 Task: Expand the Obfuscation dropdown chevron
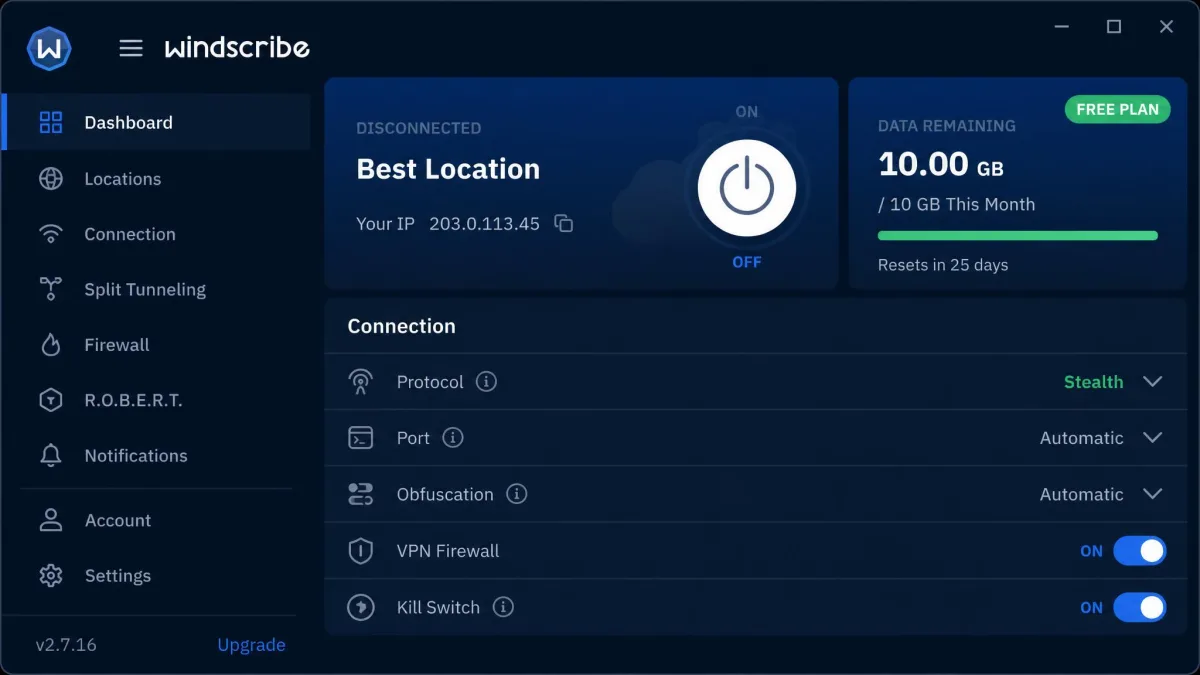point(1153,494)
